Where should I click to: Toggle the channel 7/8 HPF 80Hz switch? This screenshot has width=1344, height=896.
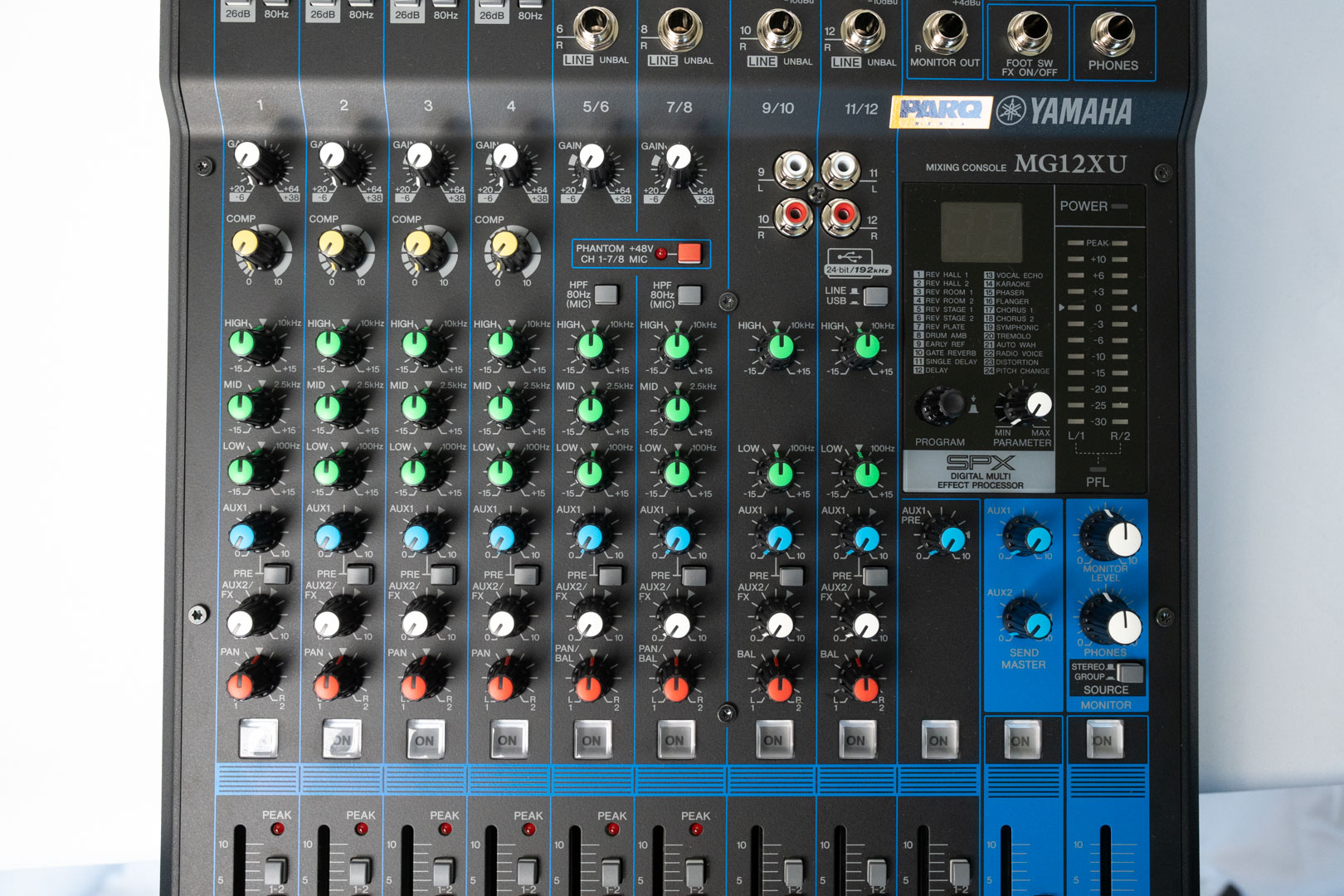click(689, 295)
